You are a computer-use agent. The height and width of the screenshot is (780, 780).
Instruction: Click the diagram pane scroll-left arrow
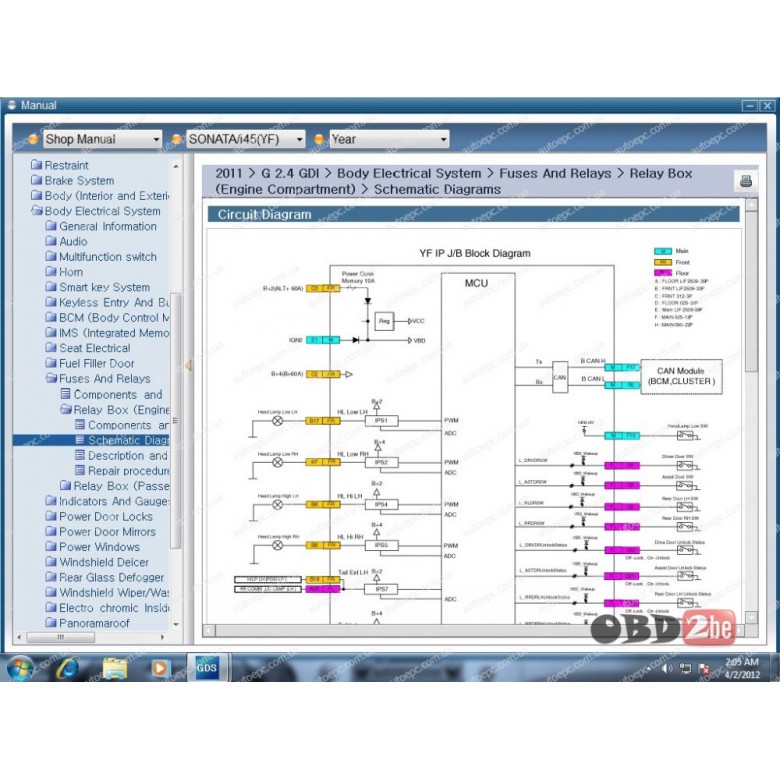tap(209, 631)
